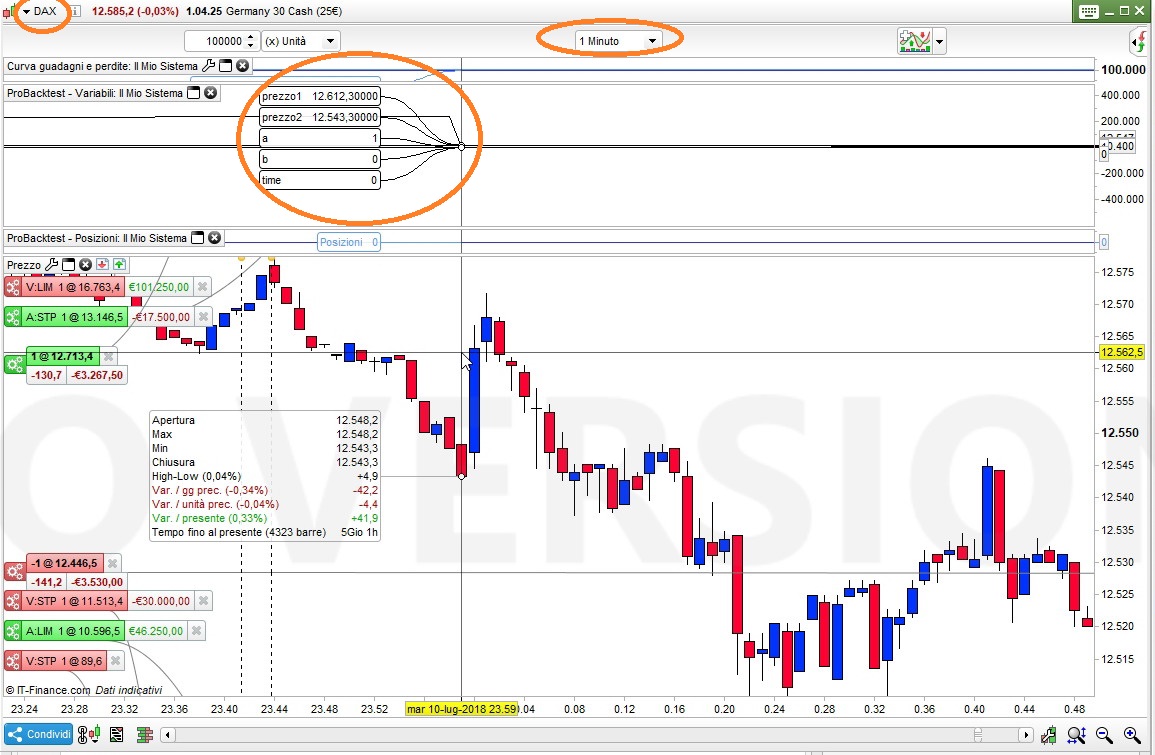Click the prezzo2 12.543,30000 variable label
The width and height of the screenshot is (1155, 755).
(320, 117)
